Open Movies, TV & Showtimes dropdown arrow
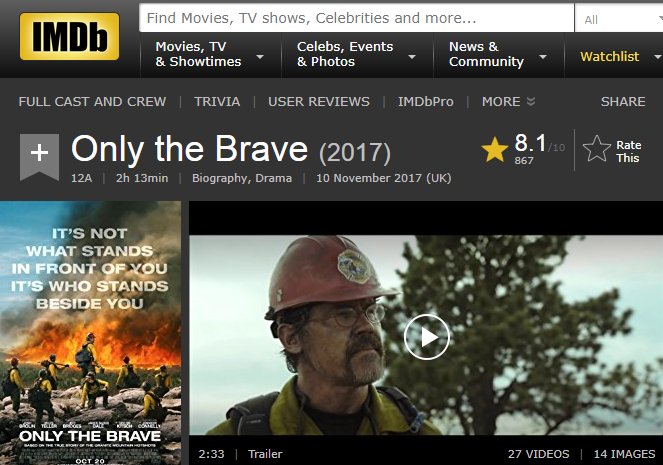The image size is (663, 465). [x=260, y=56]
